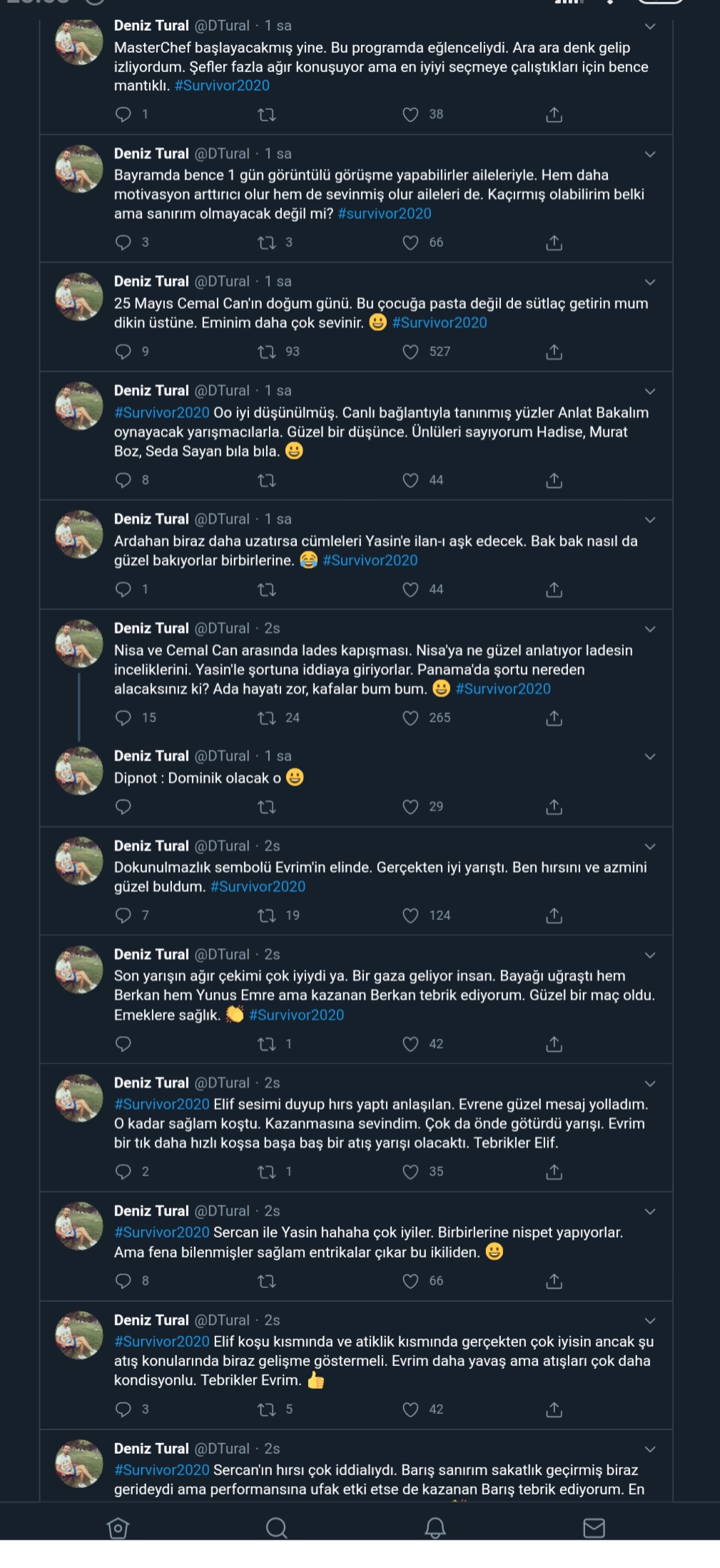Retweet the Nisa ve Cemal Can lades tweet
The width and height of the screenshot is (720, 1568).
pyautogui.click(x=267, y=718)
